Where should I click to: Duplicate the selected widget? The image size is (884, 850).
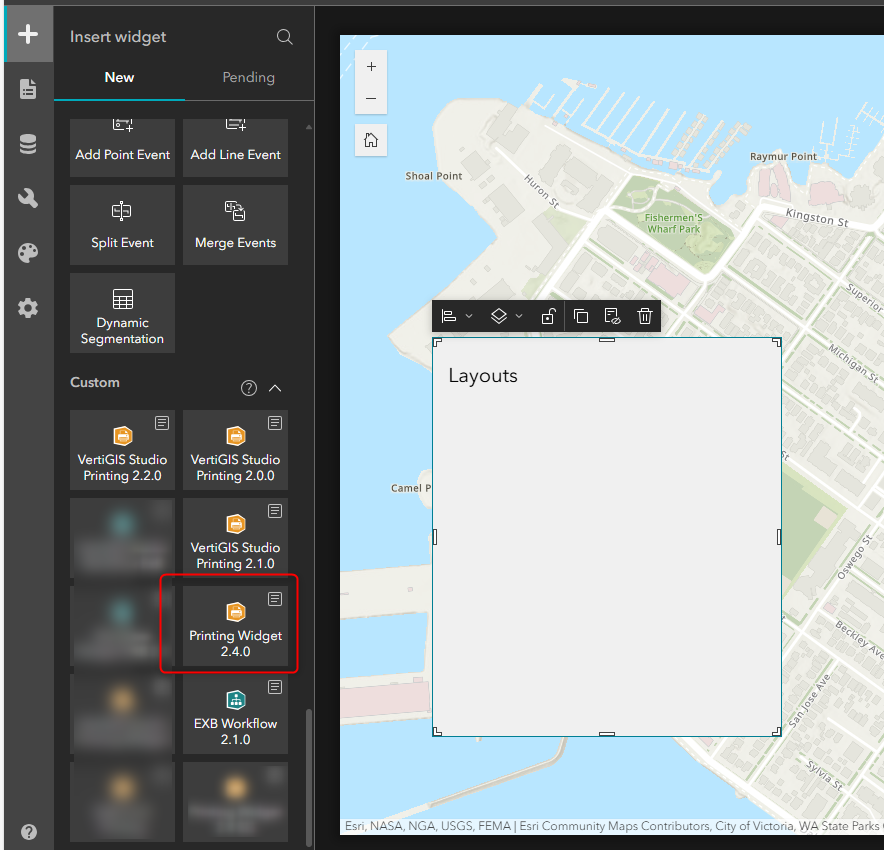coord(581,316)
